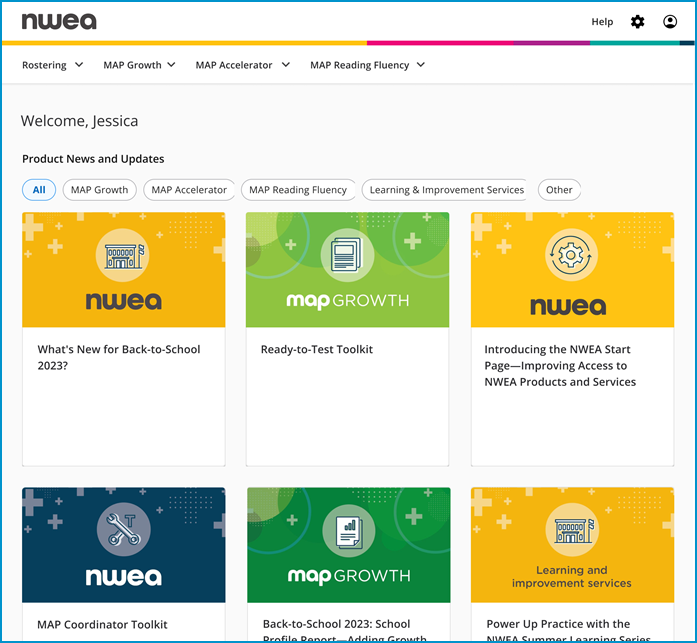Image resolution: width=697 pixels, height=643 pixels.
Task: Click yellow nwea Start Page card image
Action: point(573,270)
